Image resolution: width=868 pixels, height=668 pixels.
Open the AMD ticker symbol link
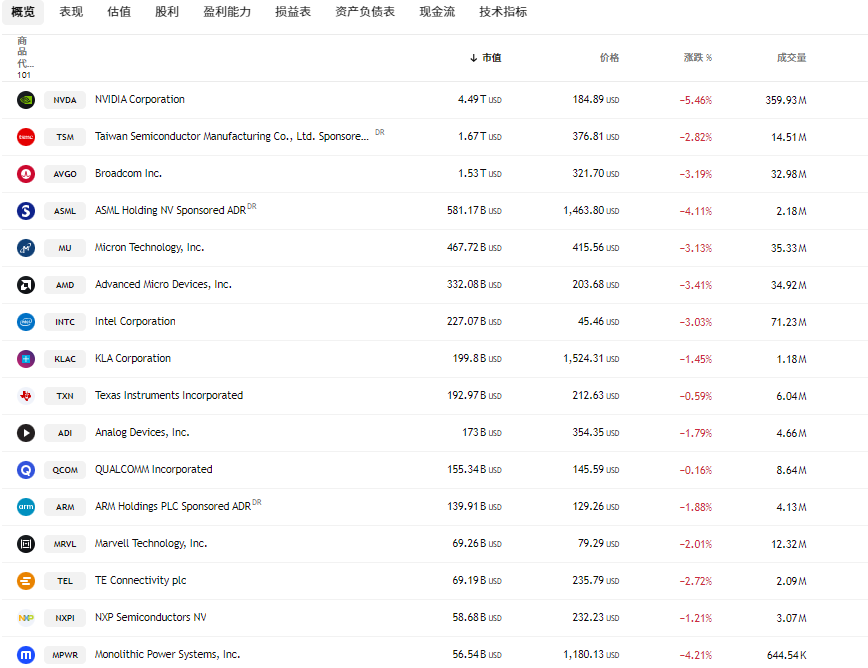[x=65, y=285]
